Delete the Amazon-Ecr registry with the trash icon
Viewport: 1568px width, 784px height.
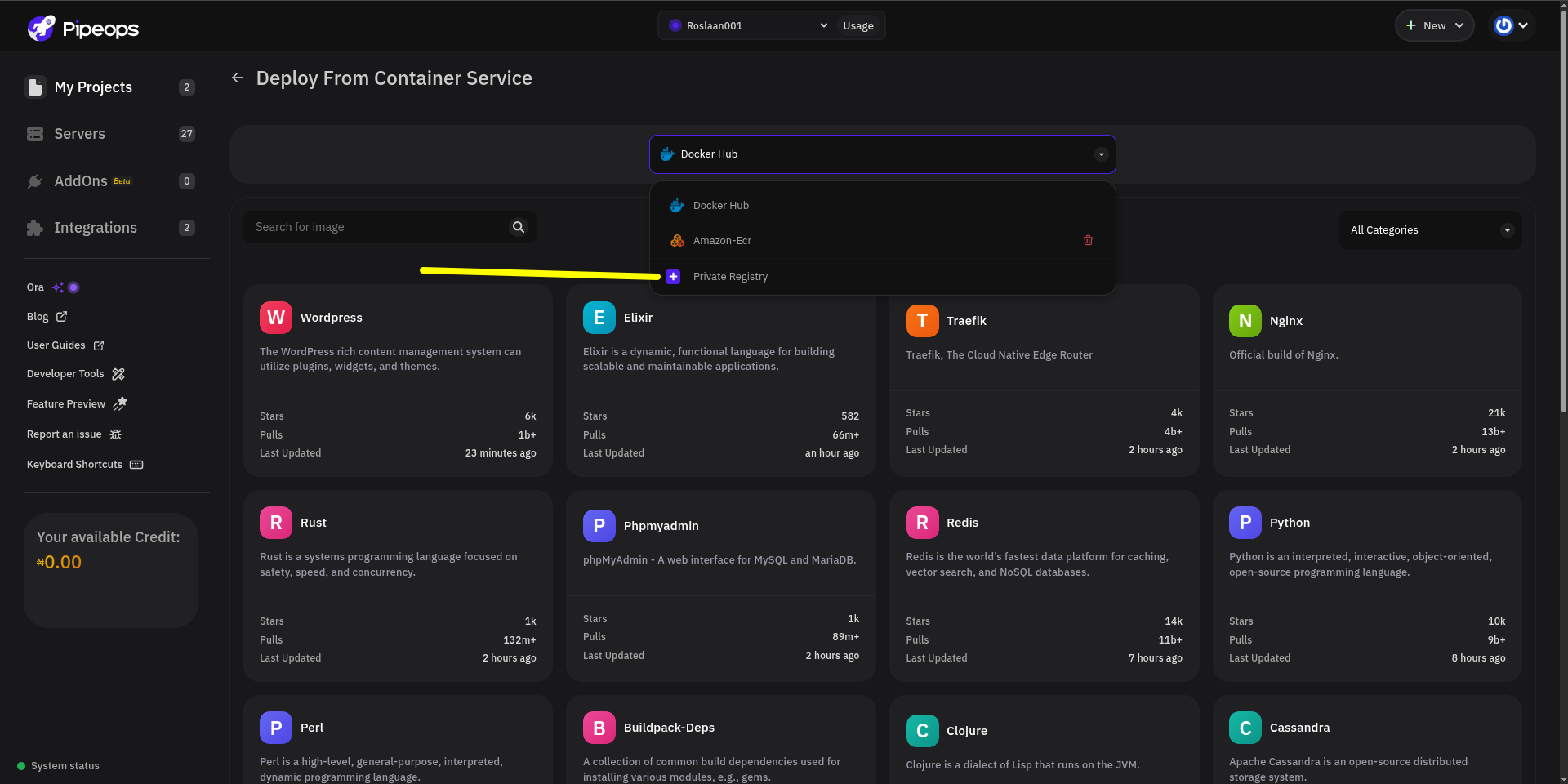point(1088,240)
